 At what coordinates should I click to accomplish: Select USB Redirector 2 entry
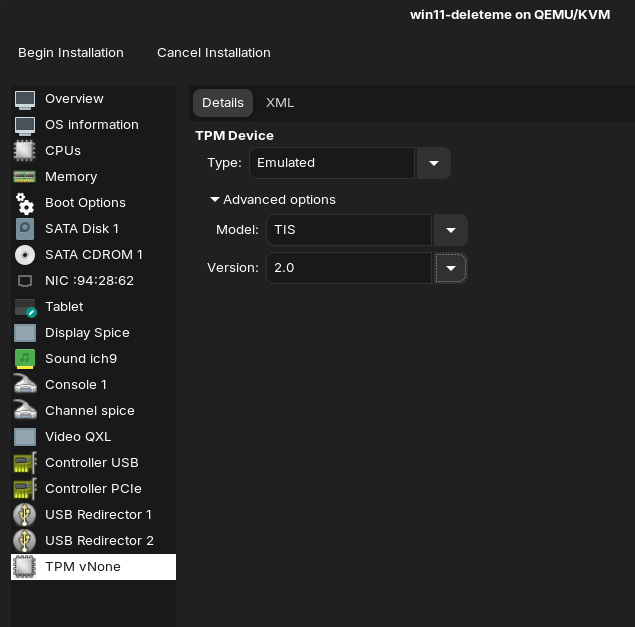point(94,541)
